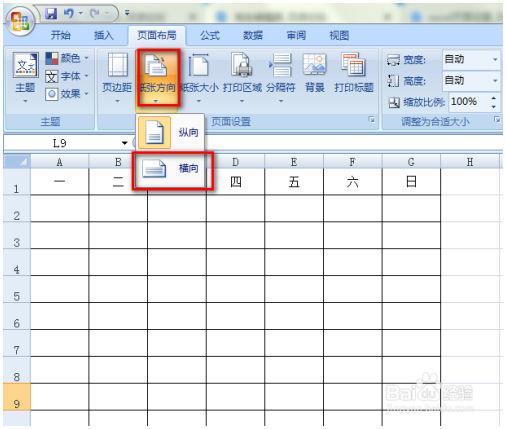Open the 纸张大小 paper size tool
Screen dimensions: 506x429
[199, 77]
